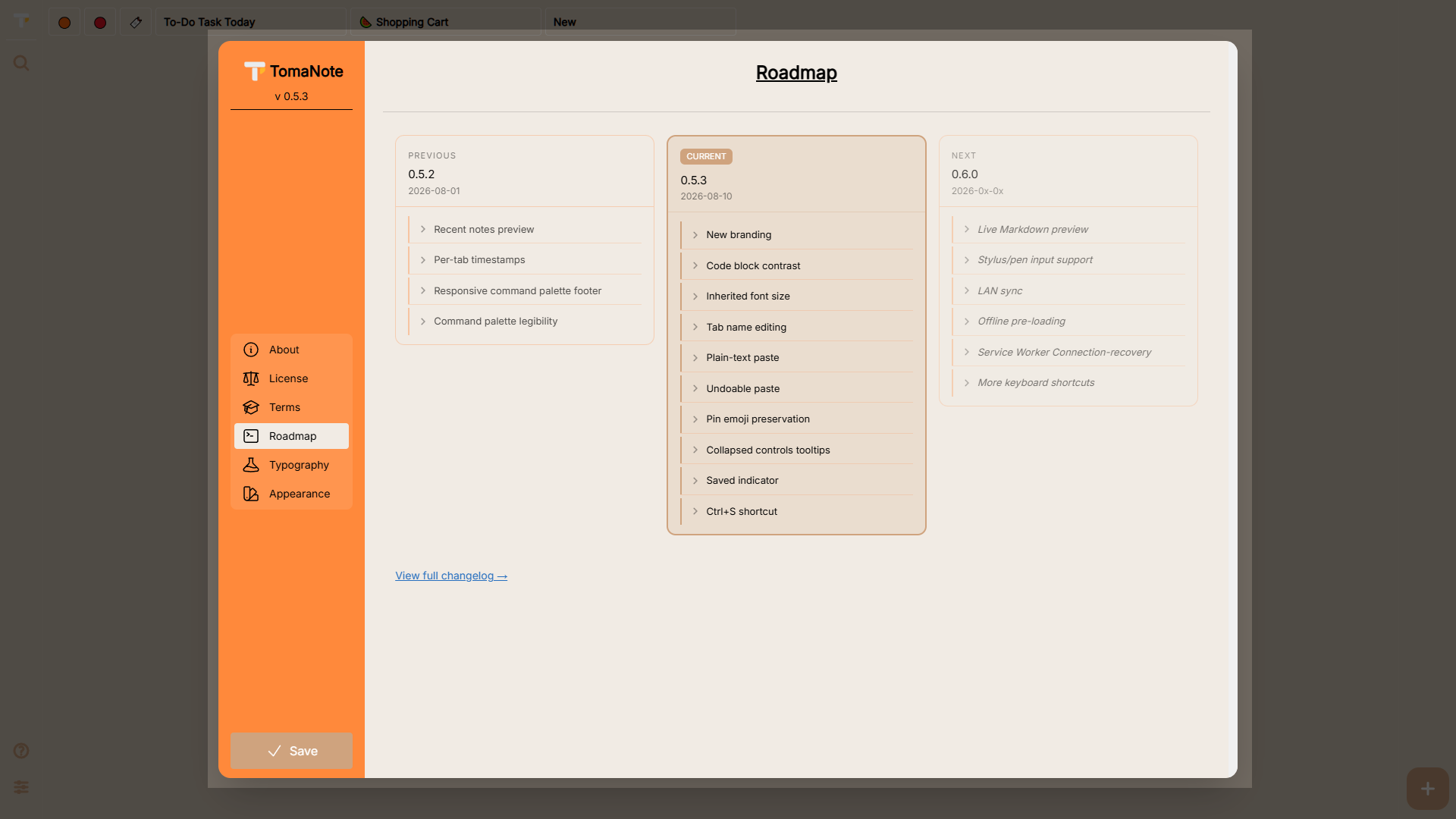Image resolution: width=1456 pixels, height=819 pixels.
Task: Open License in settings sidebar
Action: click(291, 378)
